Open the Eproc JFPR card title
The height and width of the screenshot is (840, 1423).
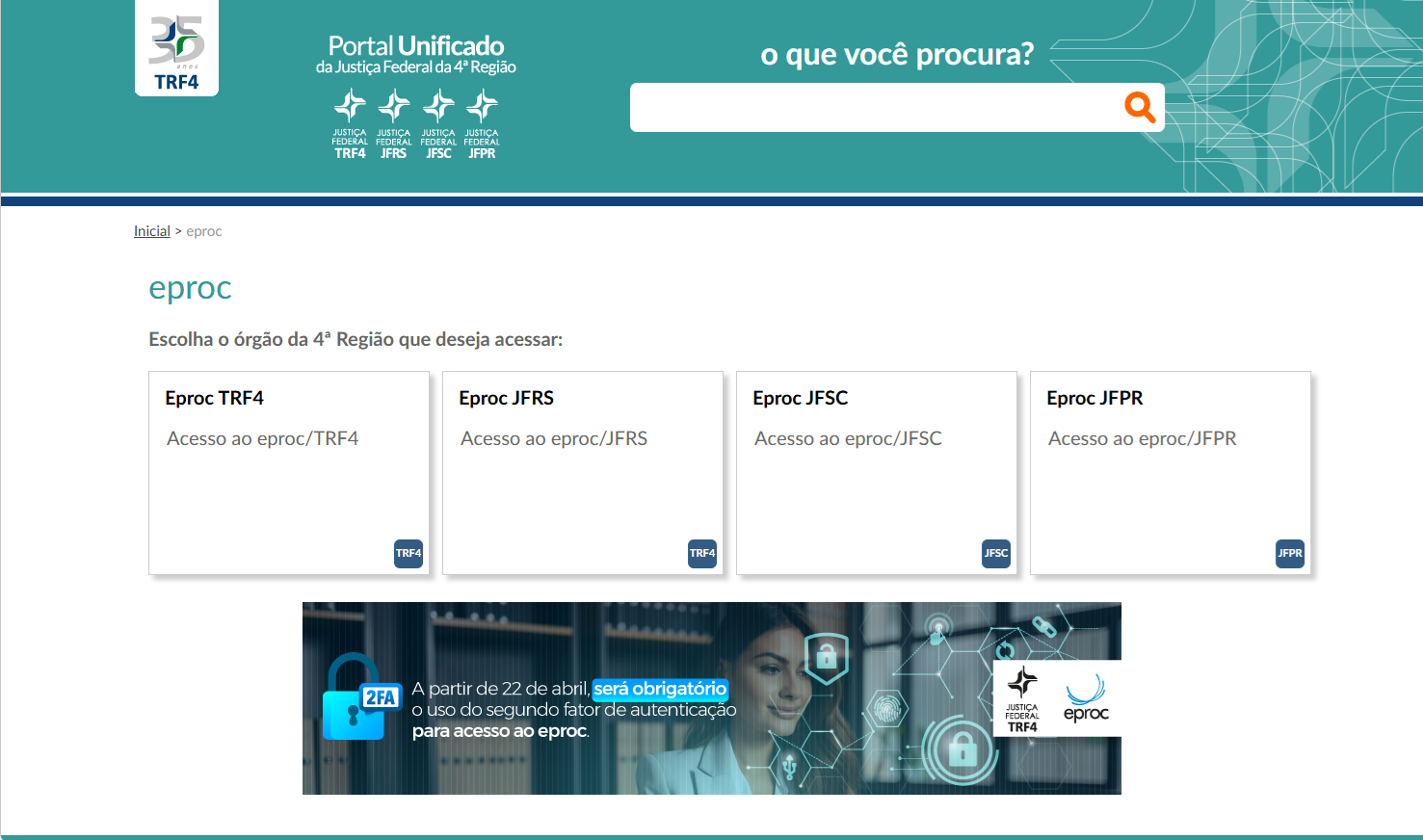point(1094,398)
